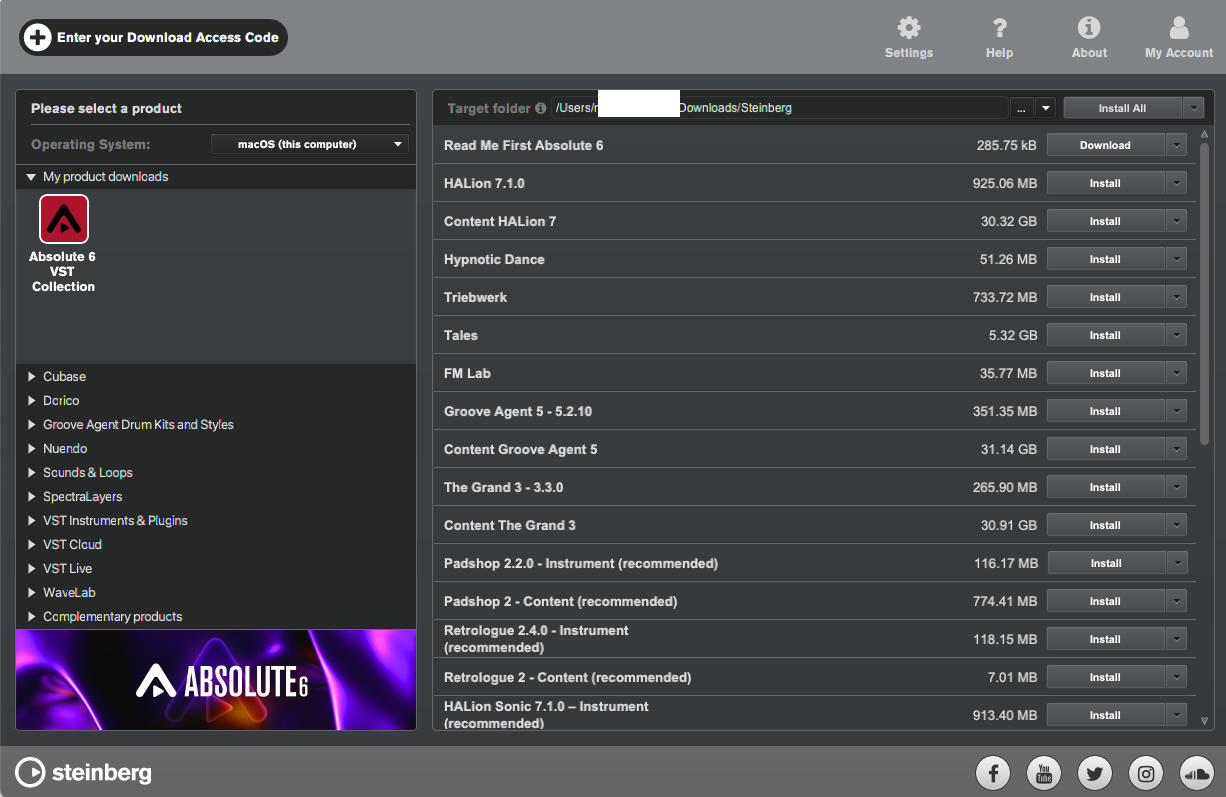1226x797 pixels.
Task: Click the plus icon for Download Access Code
Action: (x=37, y=38)
